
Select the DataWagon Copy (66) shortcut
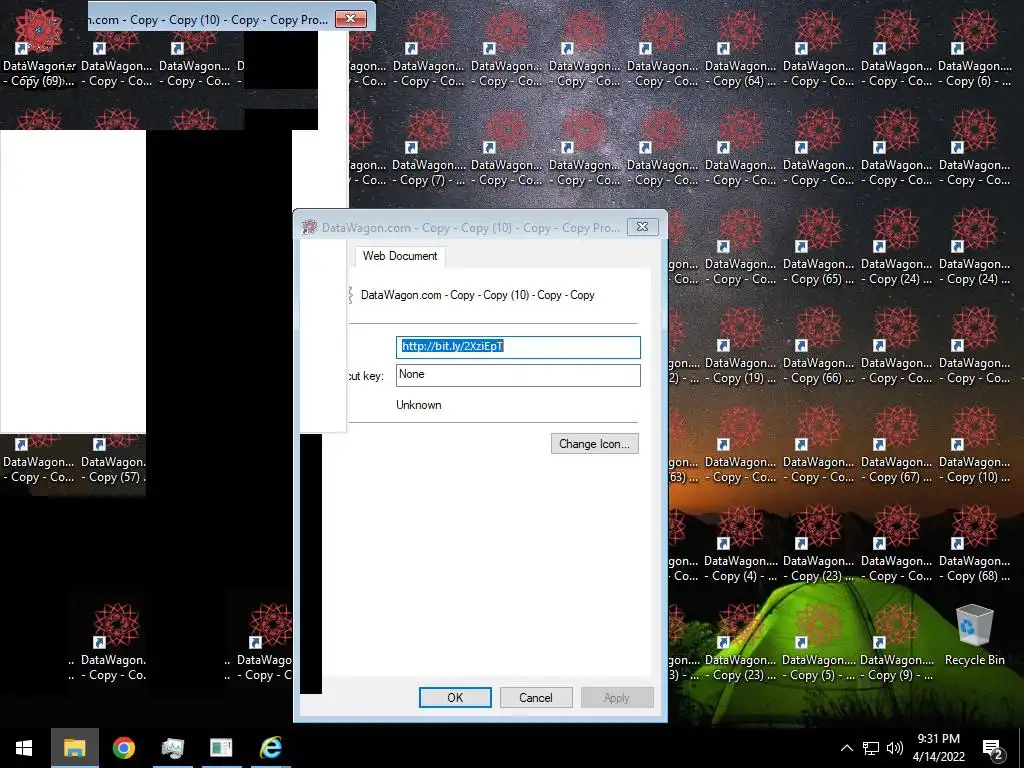click(818, 347)
